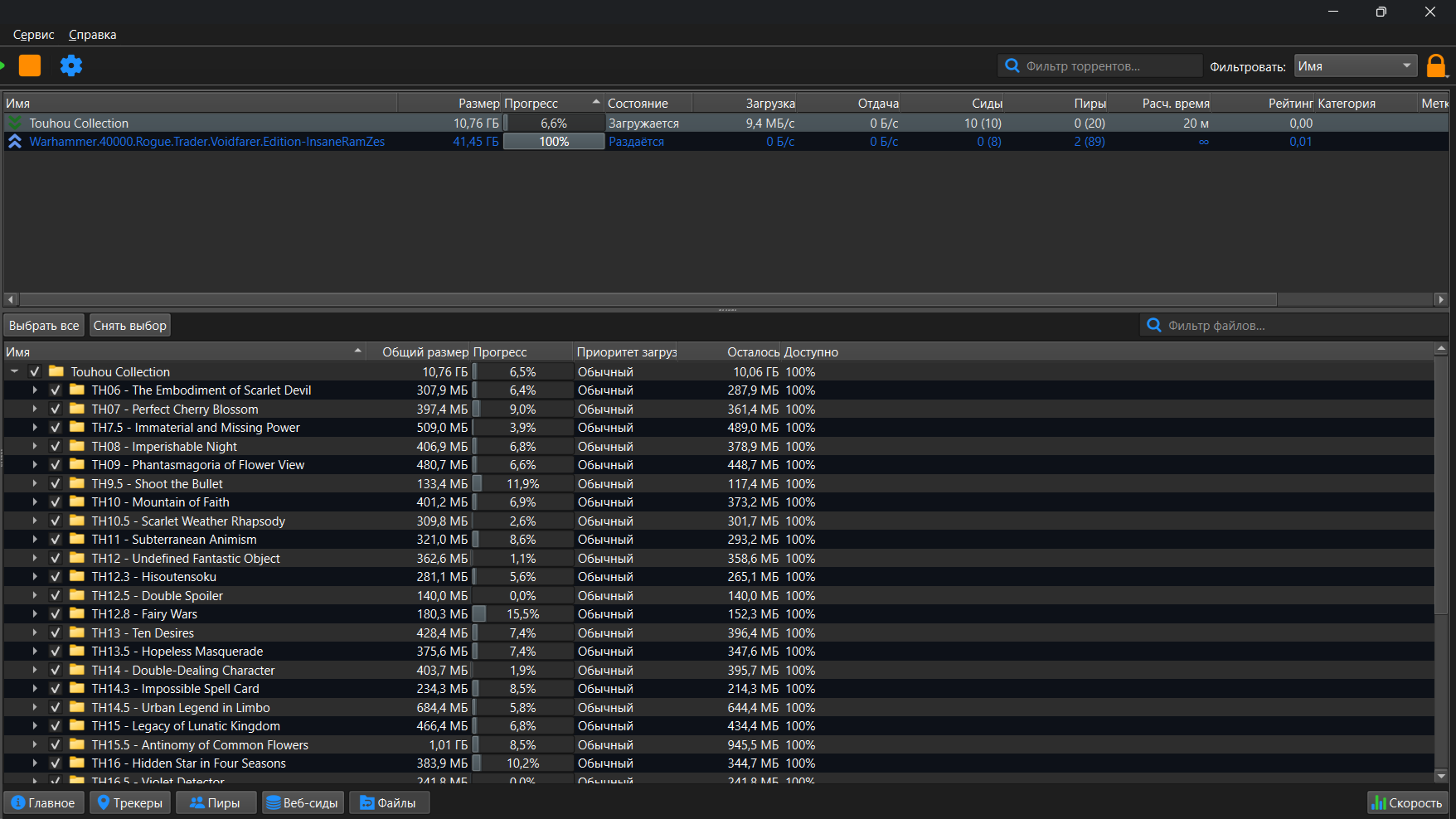The height and width of the screenshot is (819, 1456).
Task: Click the folder icon of TH7.5 Immaterial and Missing Power
Action: 77,427
